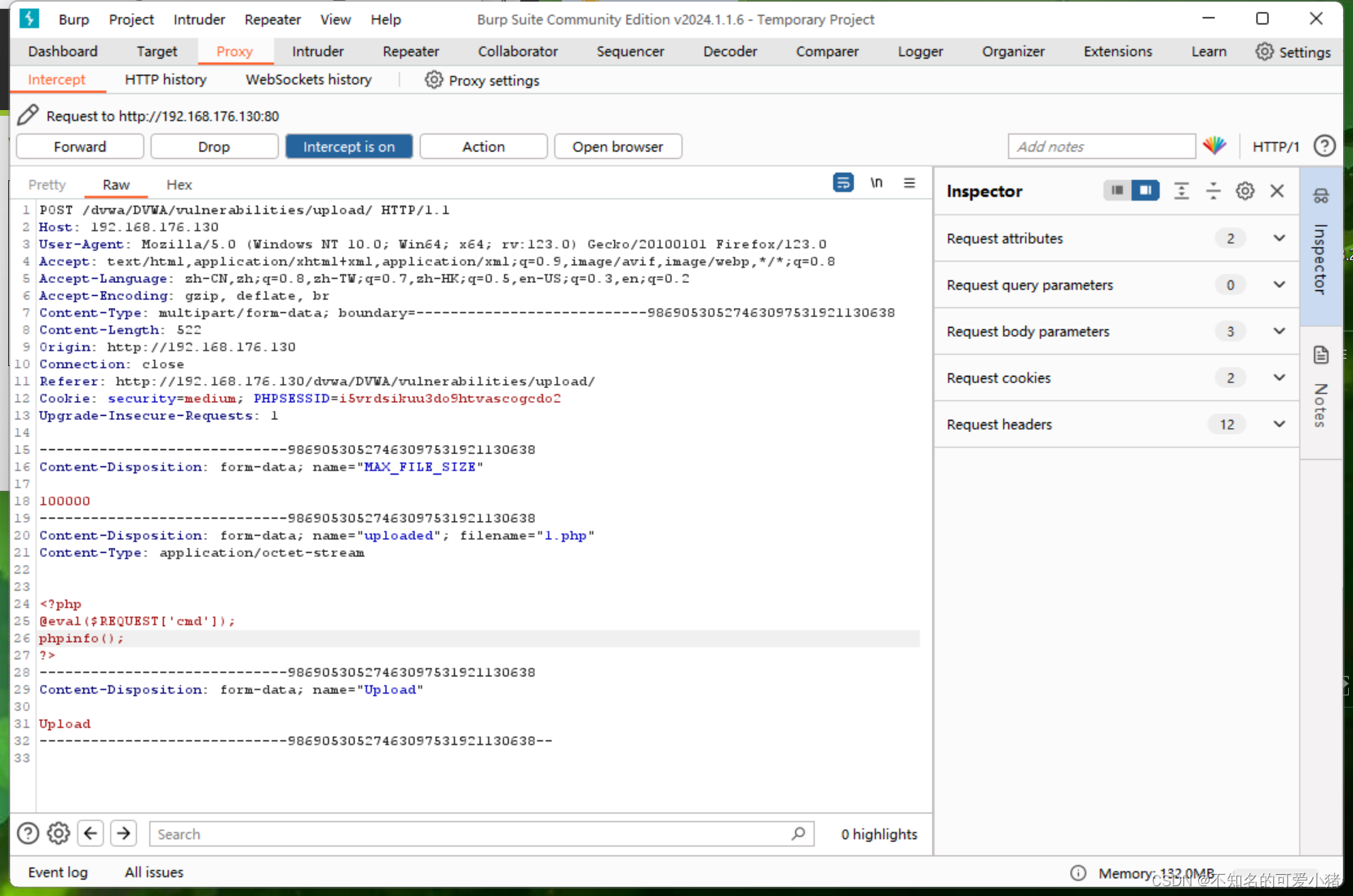Open the highlight color picker icon
The height and width of the screenshot is (896, 1353).
click(1214, 146)
